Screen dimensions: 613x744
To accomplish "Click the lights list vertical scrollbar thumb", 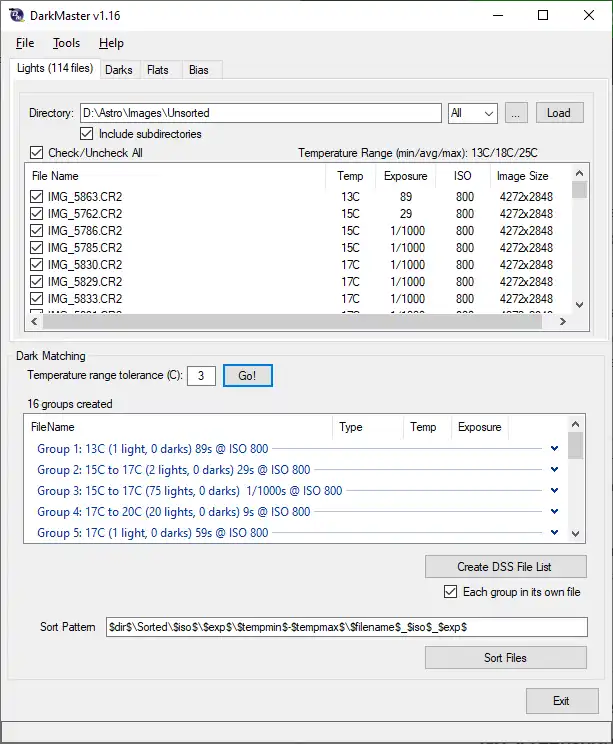I will pos(579,189).
